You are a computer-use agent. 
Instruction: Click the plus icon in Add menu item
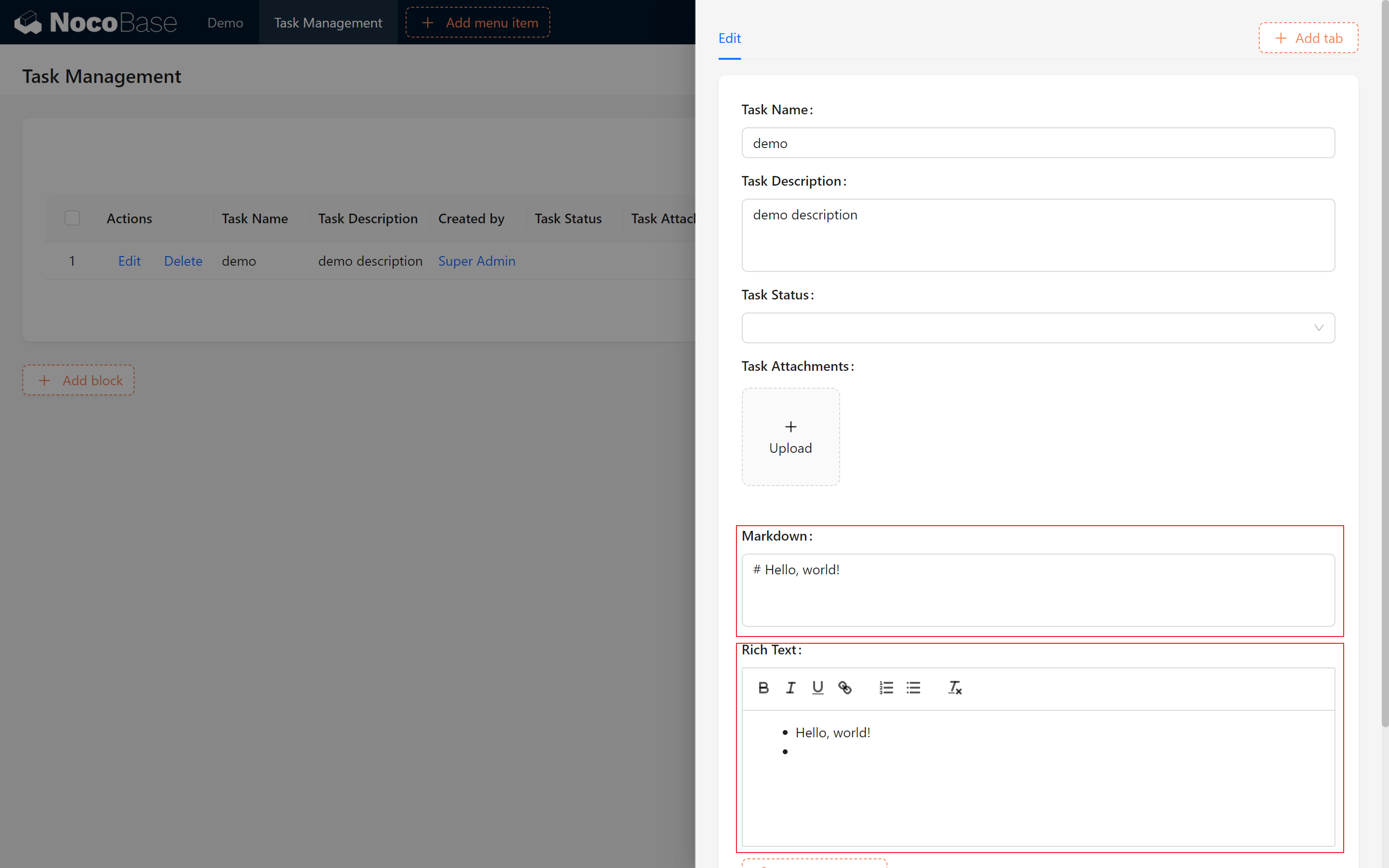point(428,22)
